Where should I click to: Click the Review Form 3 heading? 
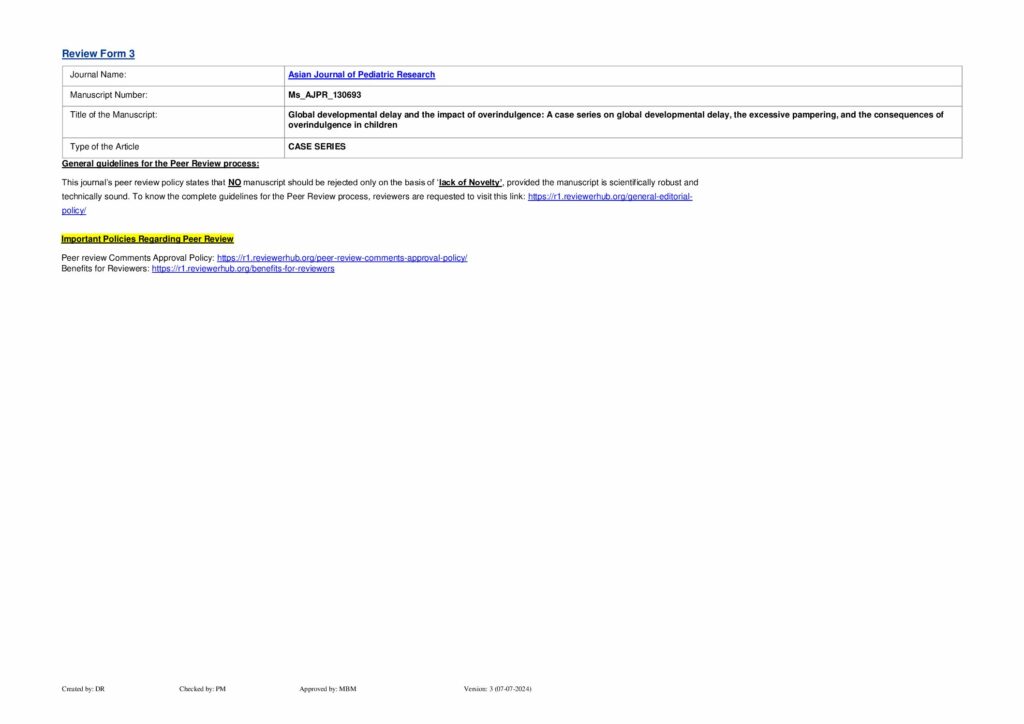(98, 54)
